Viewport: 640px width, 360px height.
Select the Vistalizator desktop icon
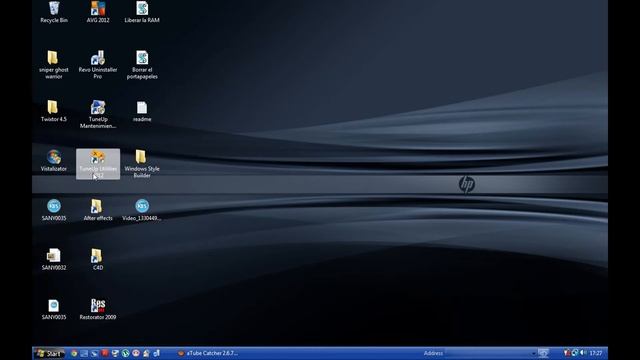pos(53,161)
